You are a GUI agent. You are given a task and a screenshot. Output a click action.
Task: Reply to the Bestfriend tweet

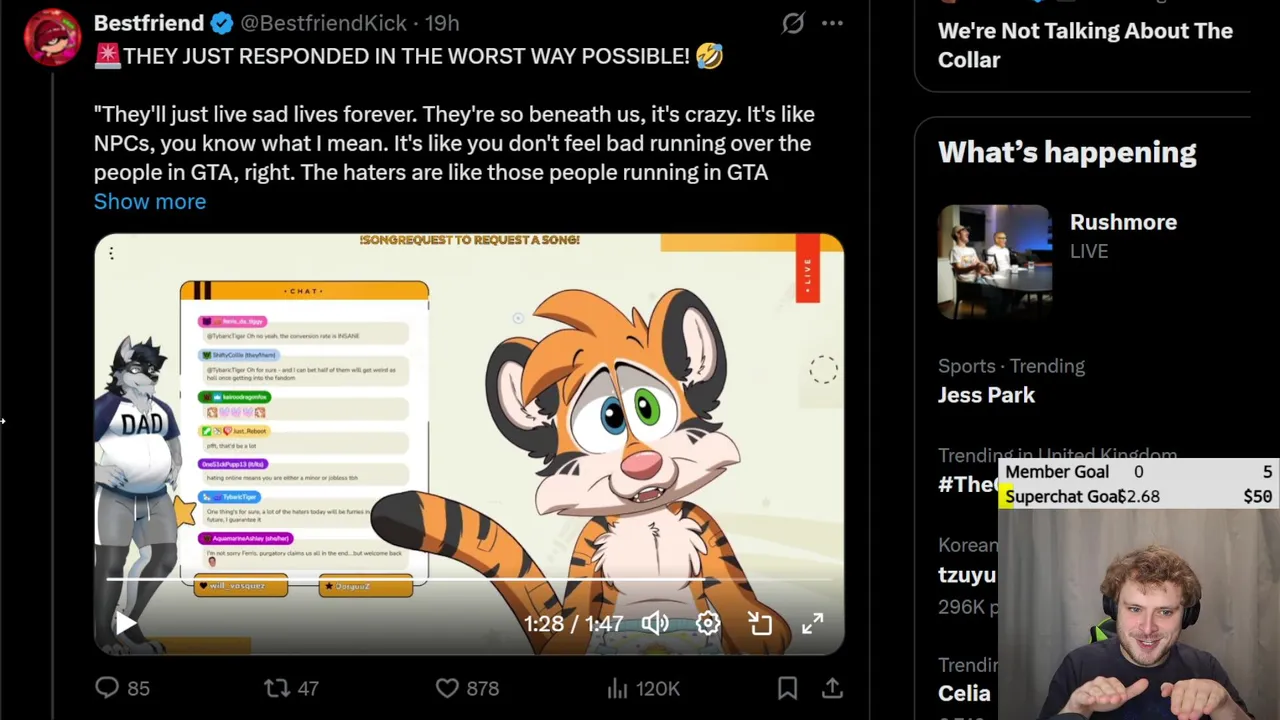[107, 688]
